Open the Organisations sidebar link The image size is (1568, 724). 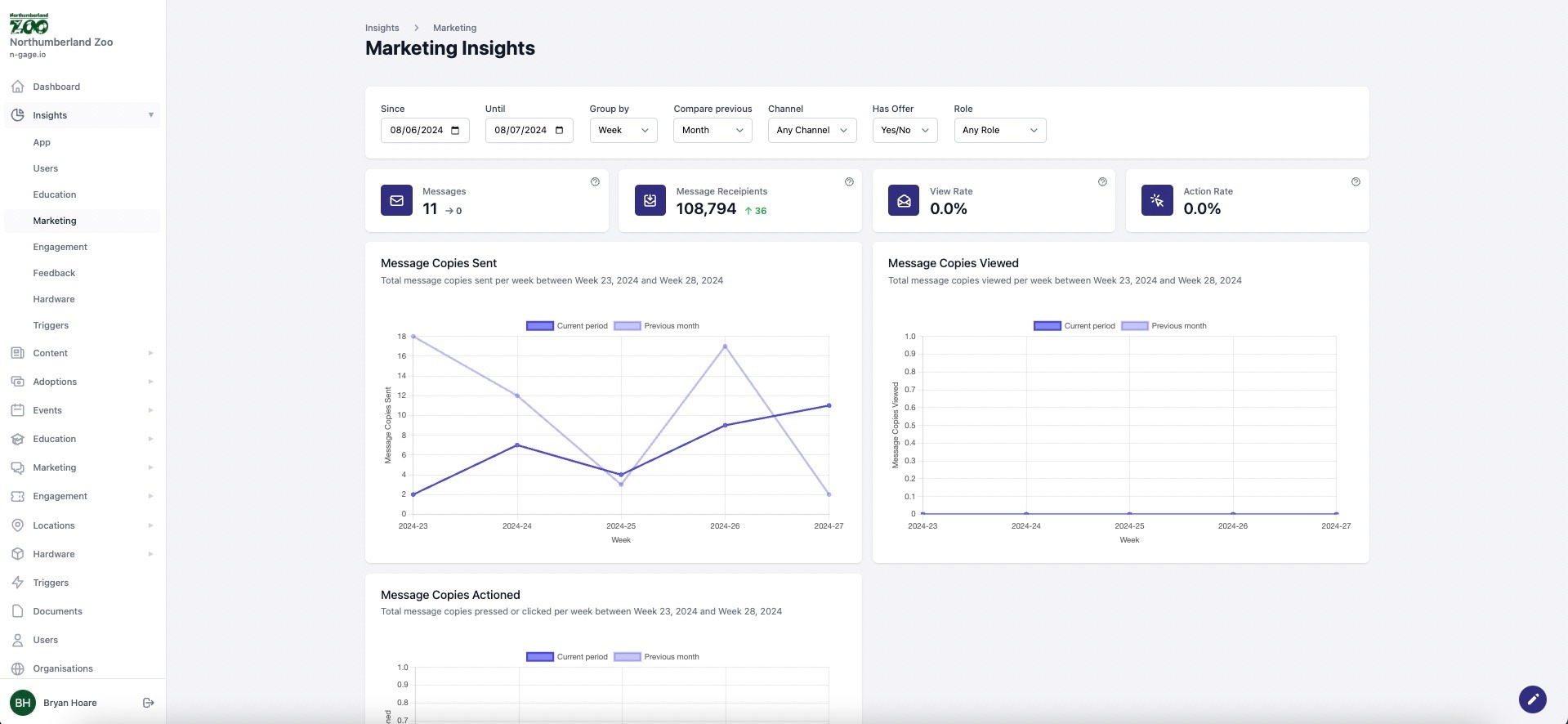(x=63, y=668)
